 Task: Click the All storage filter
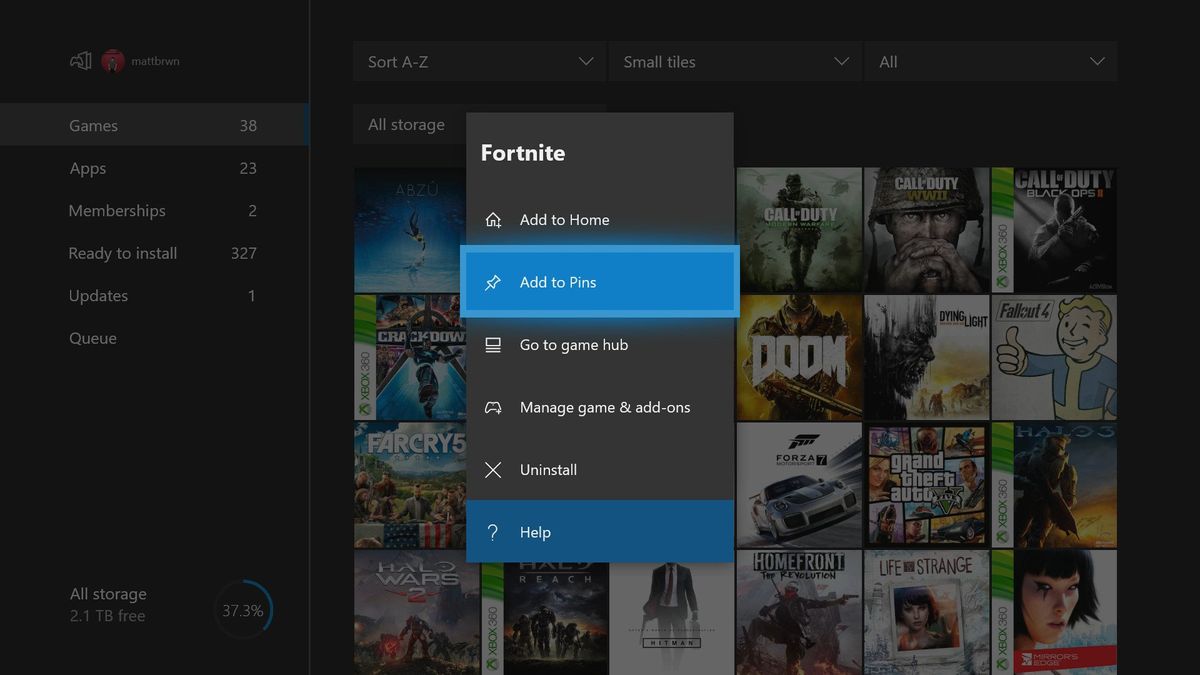[x=406, y=124]
